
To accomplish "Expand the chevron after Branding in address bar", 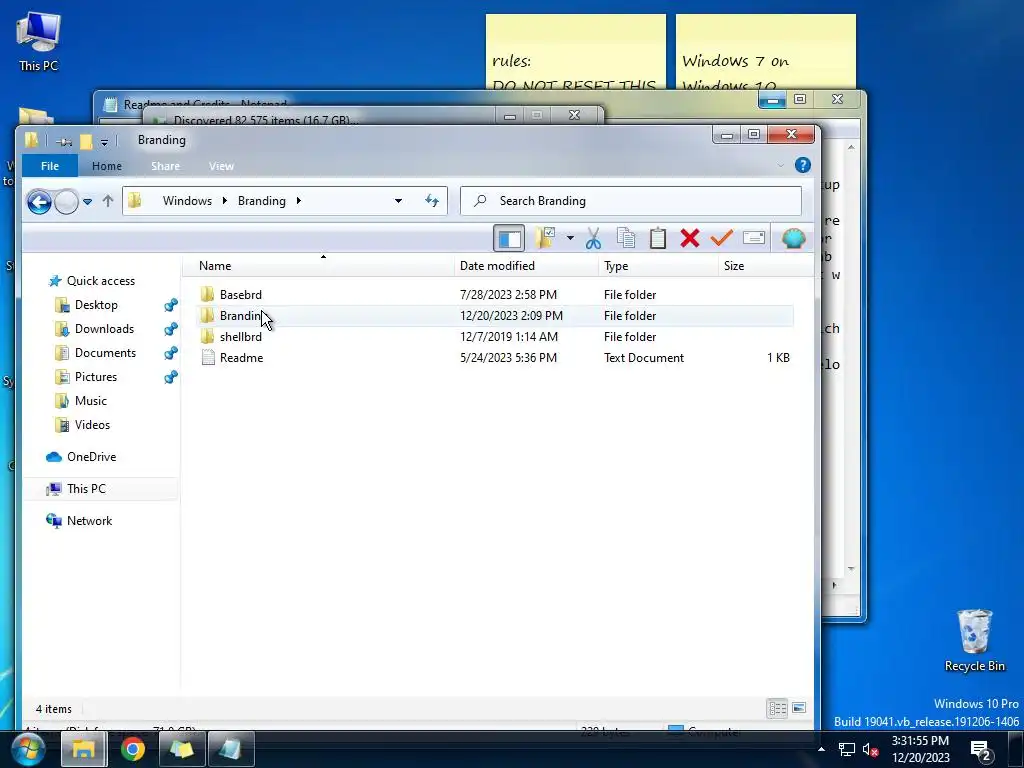I will [298, 200].
